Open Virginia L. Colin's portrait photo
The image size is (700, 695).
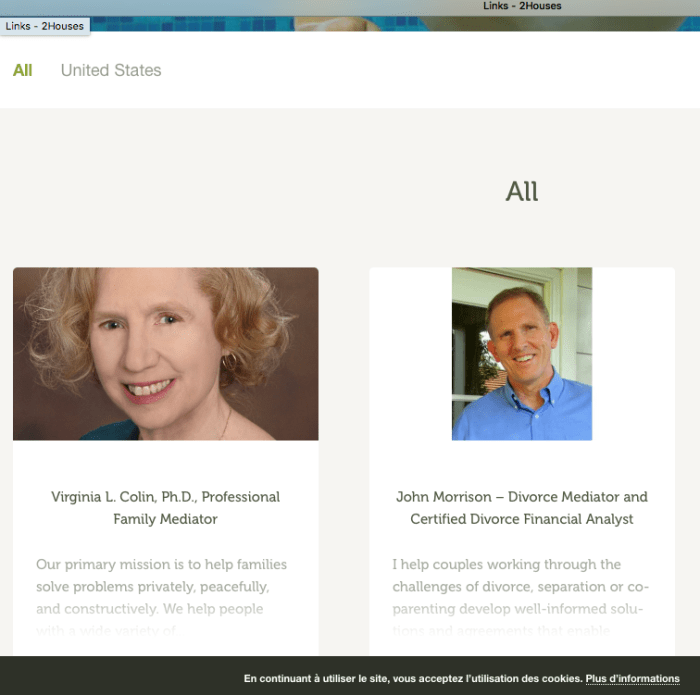165,353
